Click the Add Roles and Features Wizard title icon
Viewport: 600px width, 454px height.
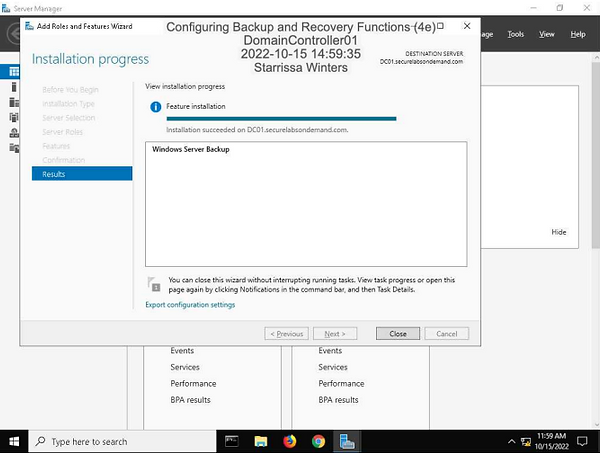[29, 26]
